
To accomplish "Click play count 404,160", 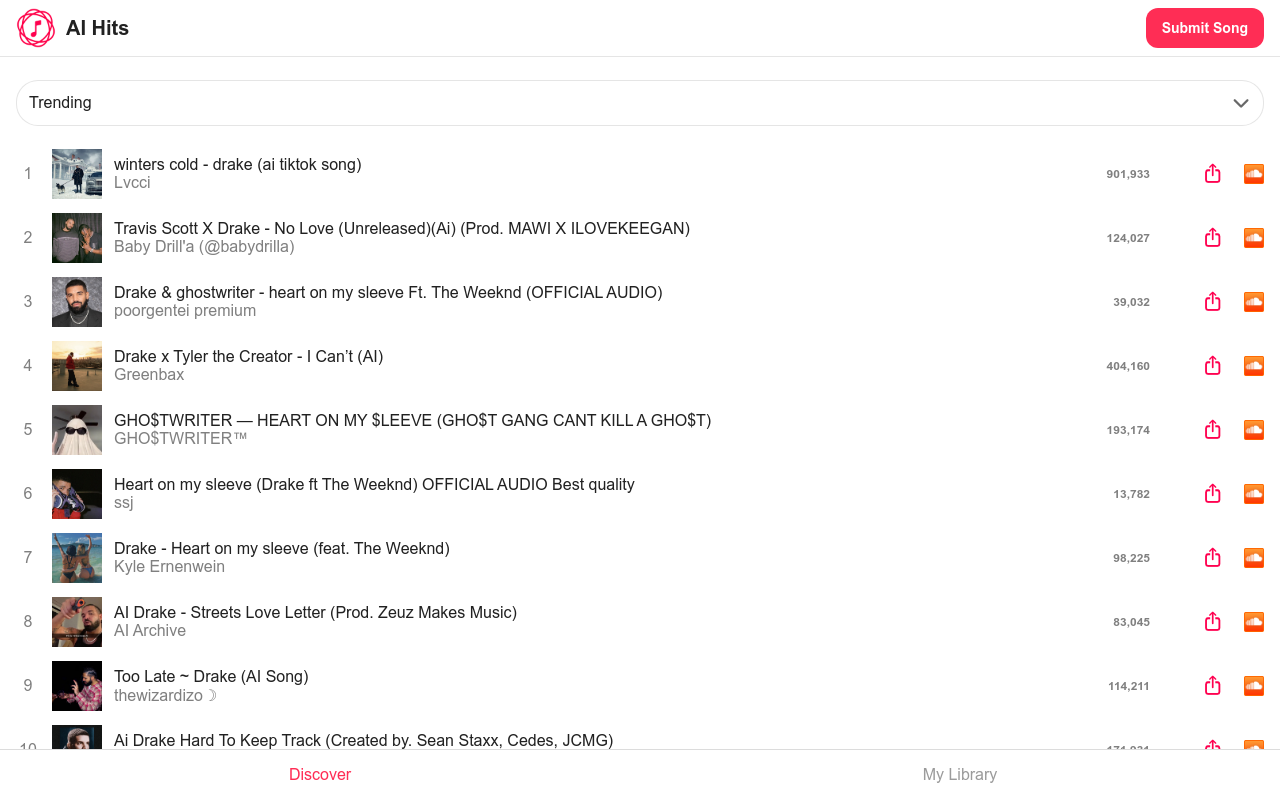I will pyautogui.click(x=1128, y=366).
